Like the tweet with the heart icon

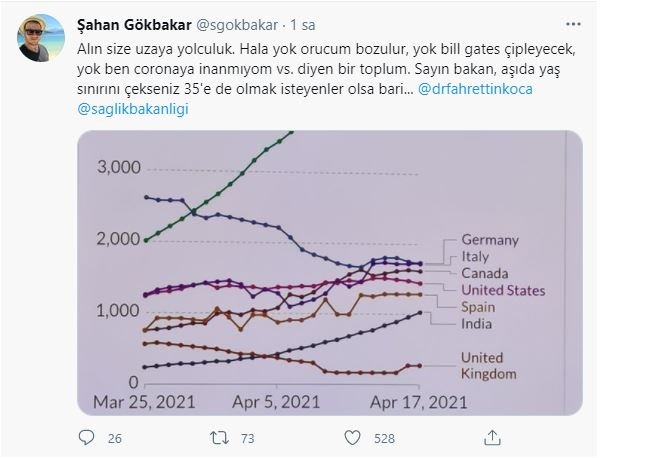click(x=352, y=438)
